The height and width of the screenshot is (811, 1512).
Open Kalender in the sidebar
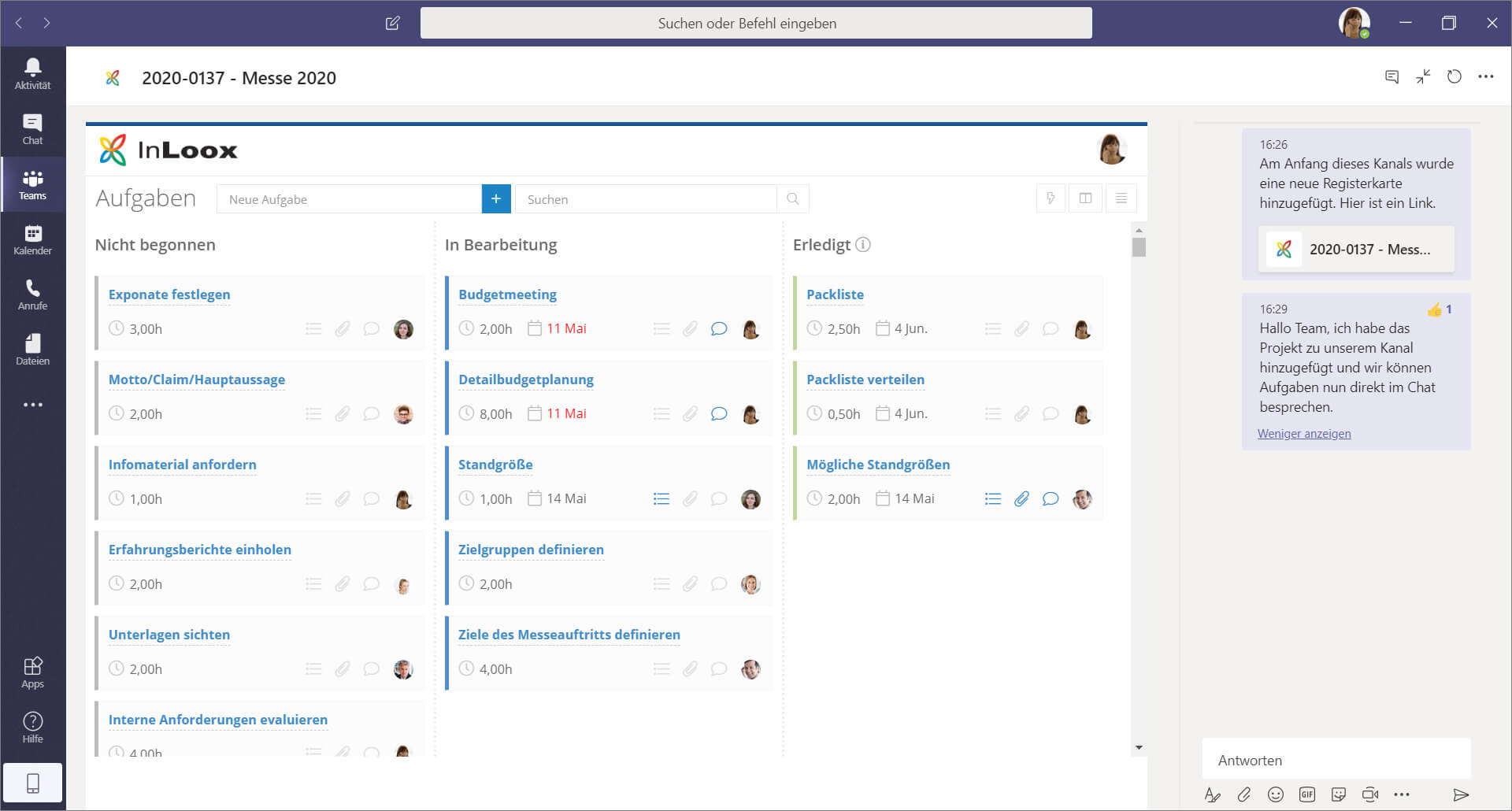32,239
